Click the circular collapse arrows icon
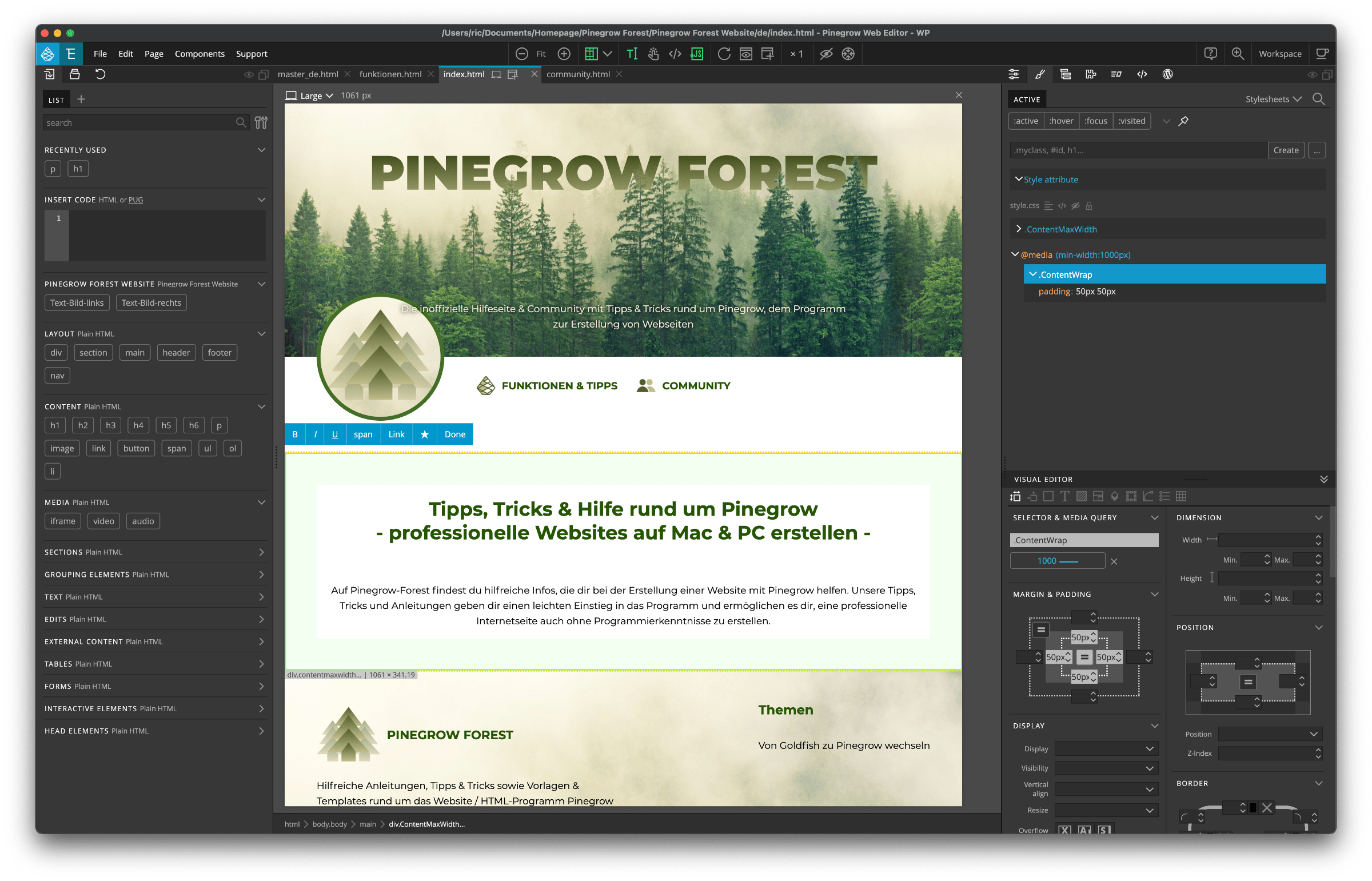This screenshot has width=1372, height=881. tap(848, 54)
